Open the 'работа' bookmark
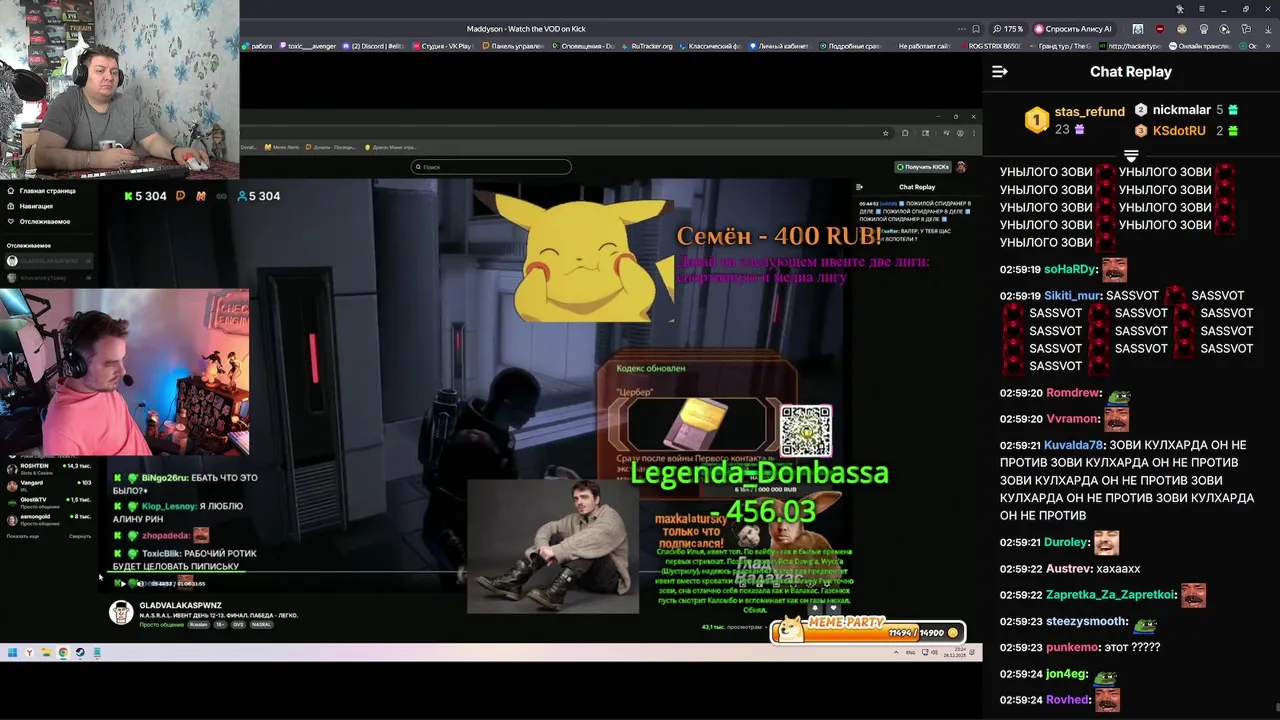Screen dimensions: 1280x720 [x=257, y=46]
